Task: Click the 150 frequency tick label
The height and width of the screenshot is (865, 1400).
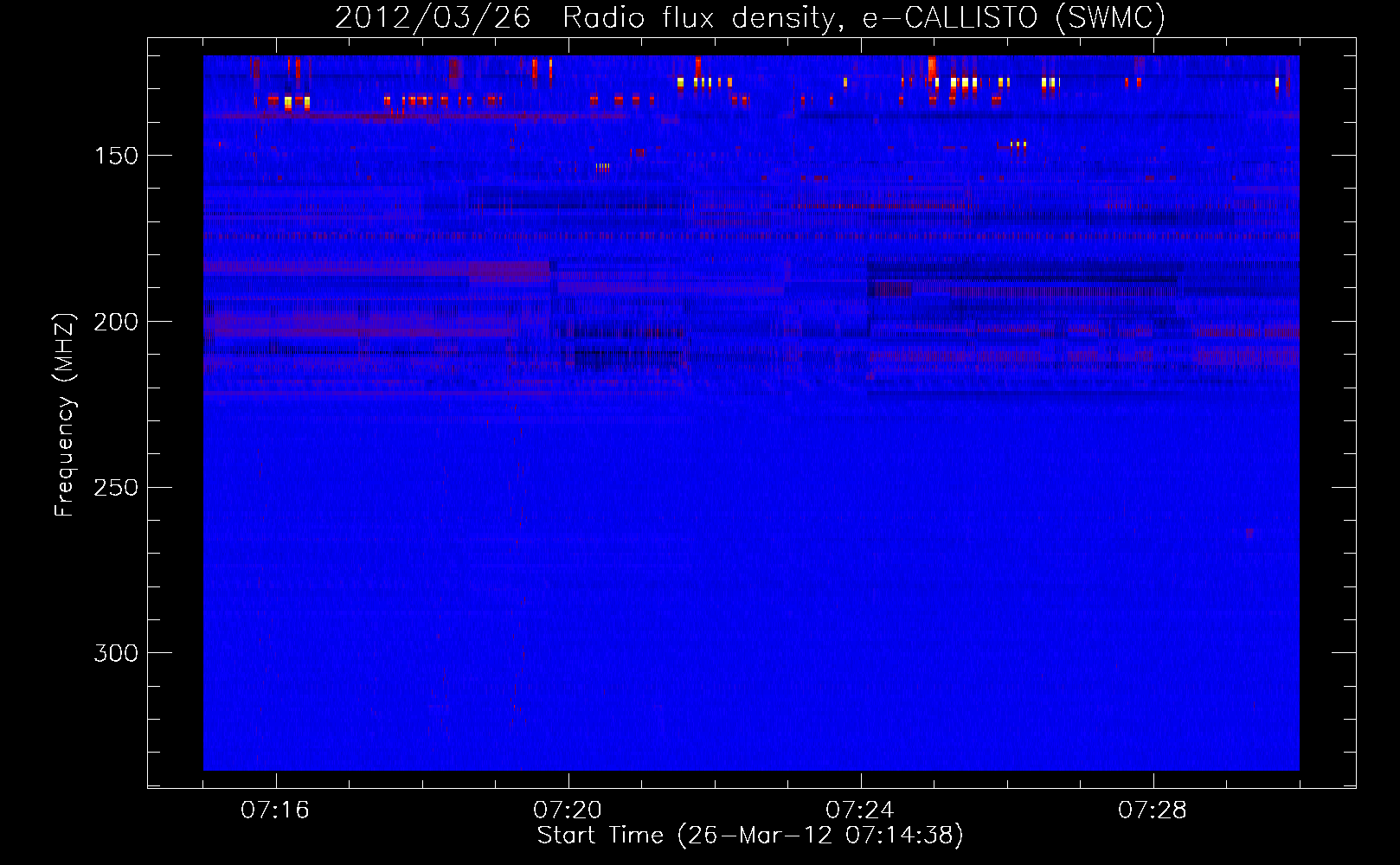Action: [x=116, y=156]
